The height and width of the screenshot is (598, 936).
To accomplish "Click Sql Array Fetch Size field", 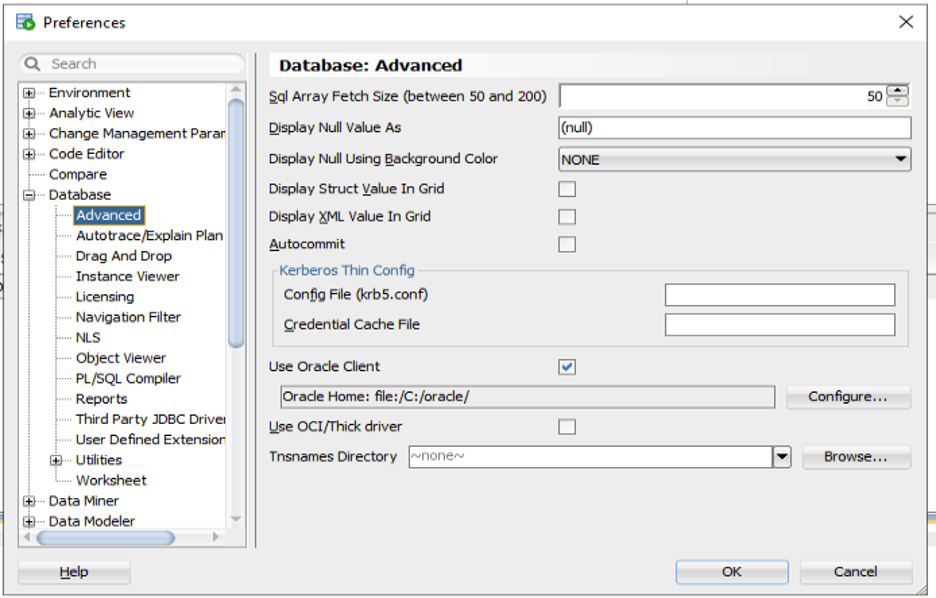I will pyautogui.click(x=722, y=96).
